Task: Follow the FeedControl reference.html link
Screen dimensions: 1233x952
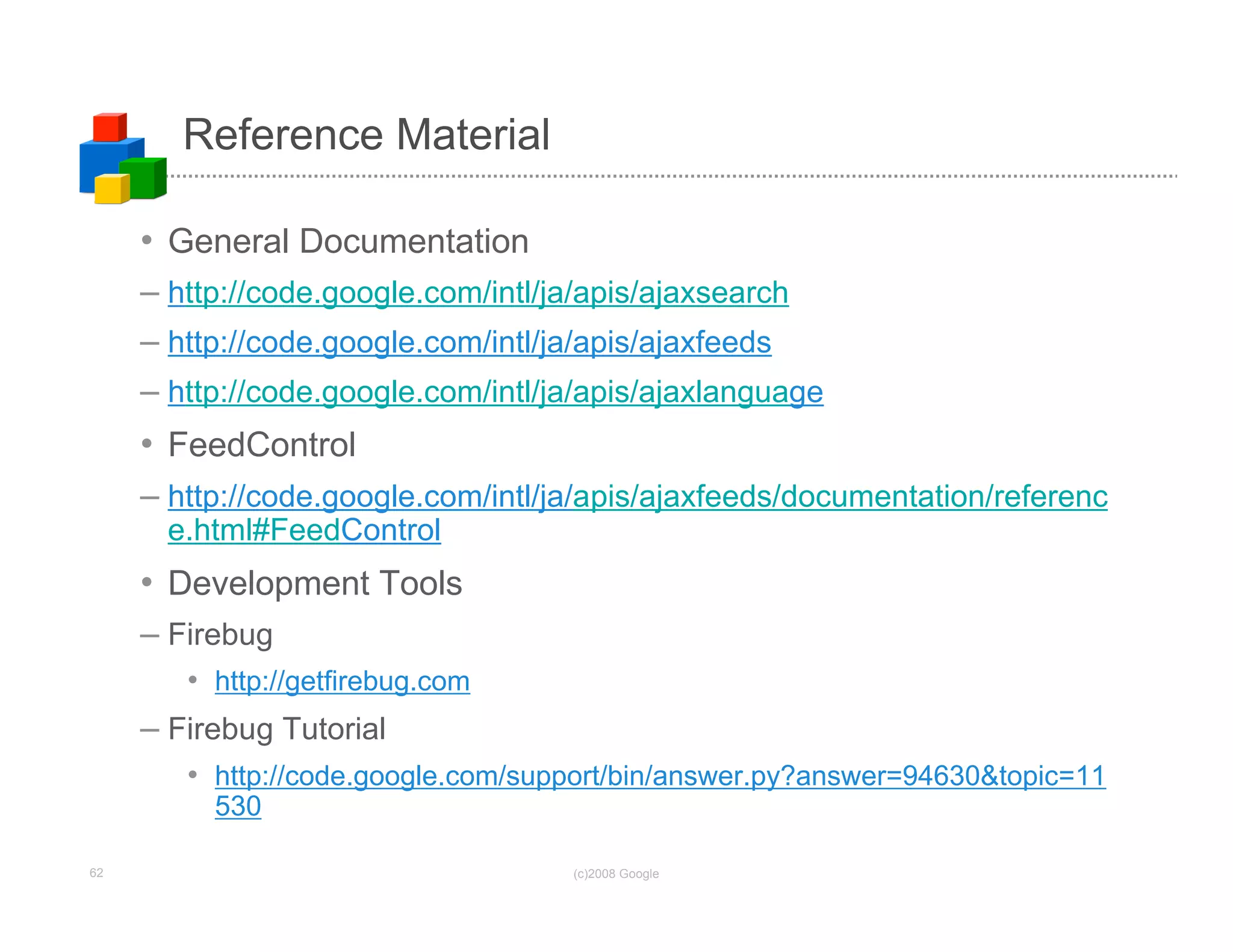Action: [638, 513]
